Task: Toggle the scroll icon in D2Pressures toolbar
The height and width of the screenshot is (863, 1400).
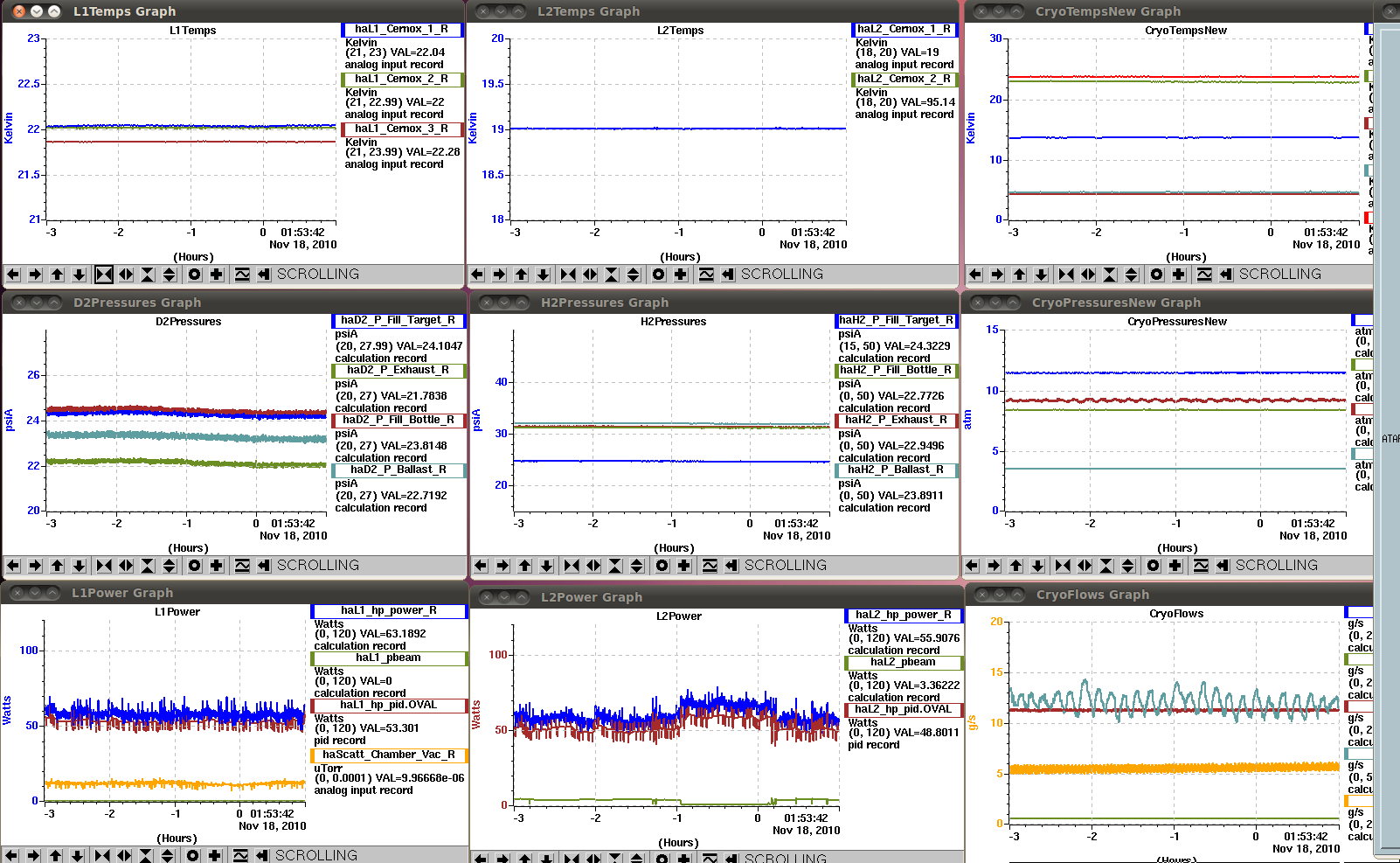Action: pos(264,566)
